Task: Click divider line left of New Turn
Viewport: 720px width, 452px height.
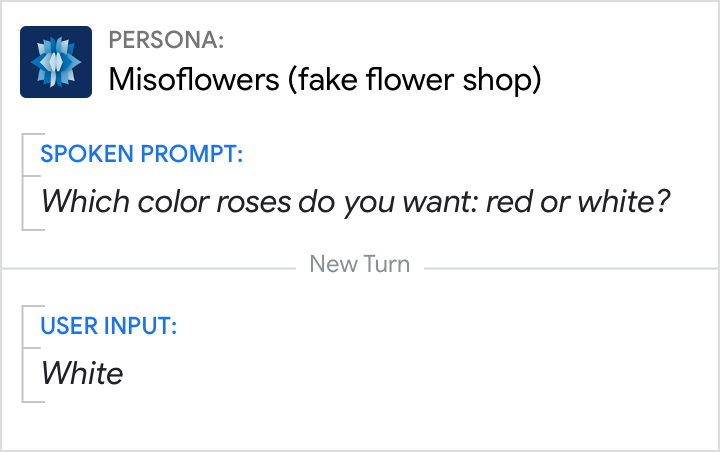Action: pyautogui.click(x=150, y=267)
